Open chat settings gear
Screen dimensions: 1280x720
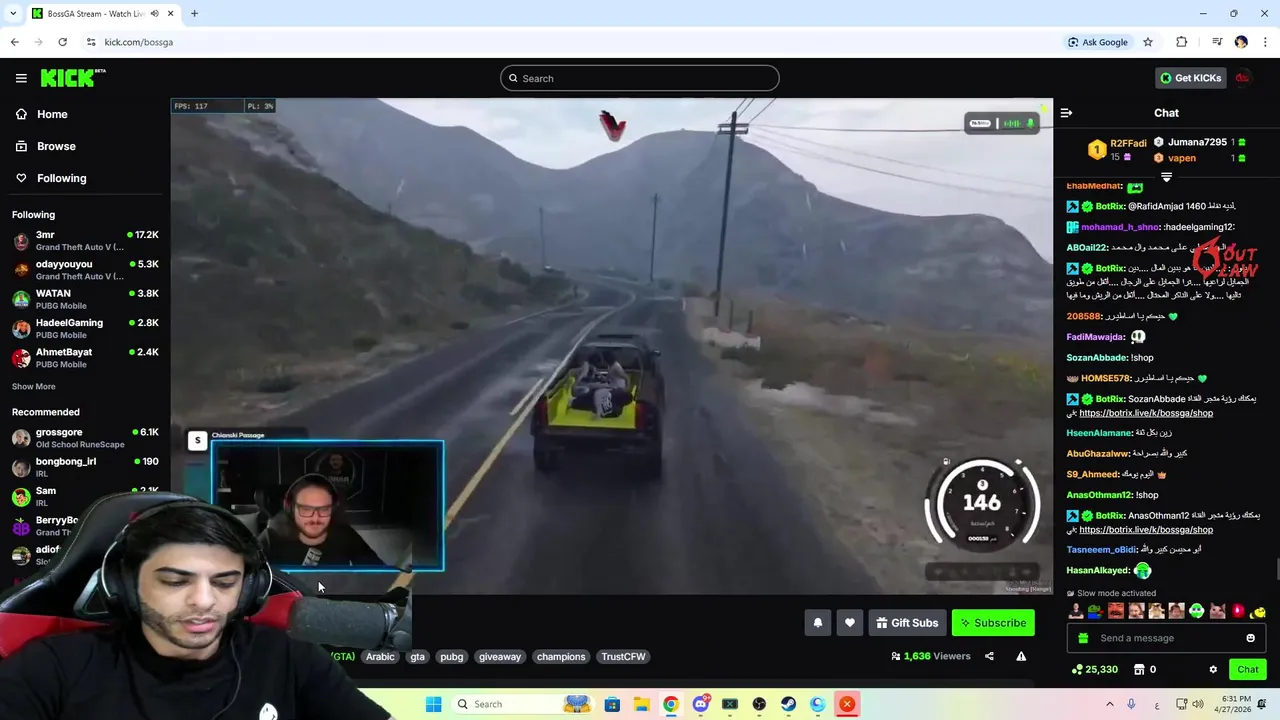(x=1213, y=669)
